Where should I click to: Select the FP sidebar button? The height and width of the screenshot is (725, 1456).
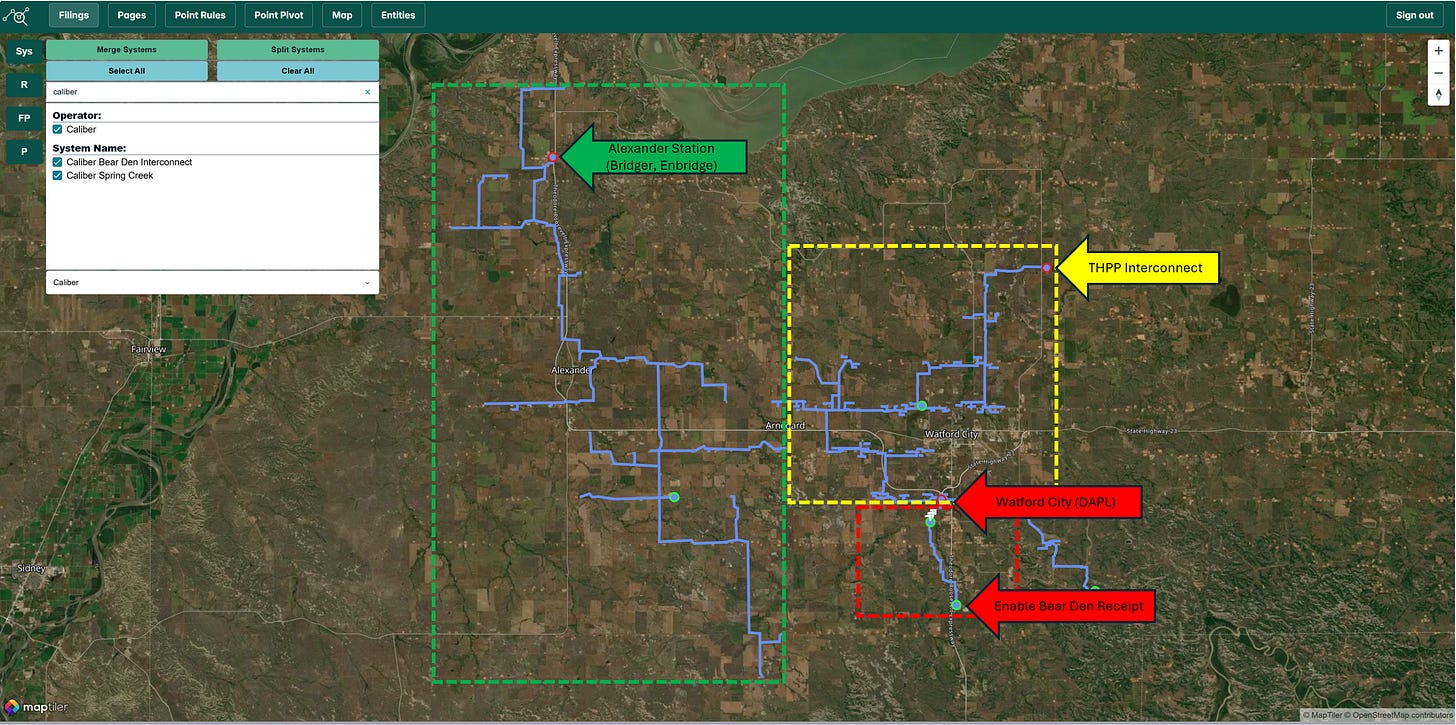[23, 119]
